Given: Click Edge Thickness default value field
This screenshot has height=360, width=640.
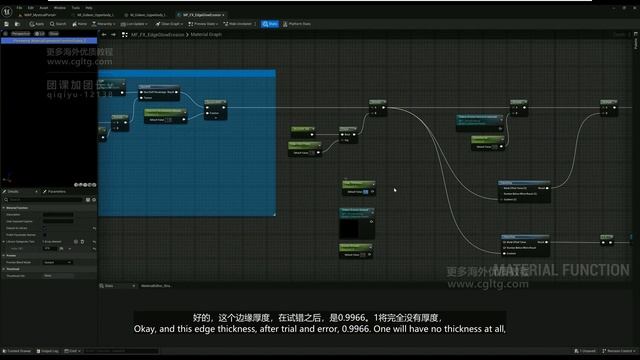Looking at the screenshot, I should click(365, 192).
